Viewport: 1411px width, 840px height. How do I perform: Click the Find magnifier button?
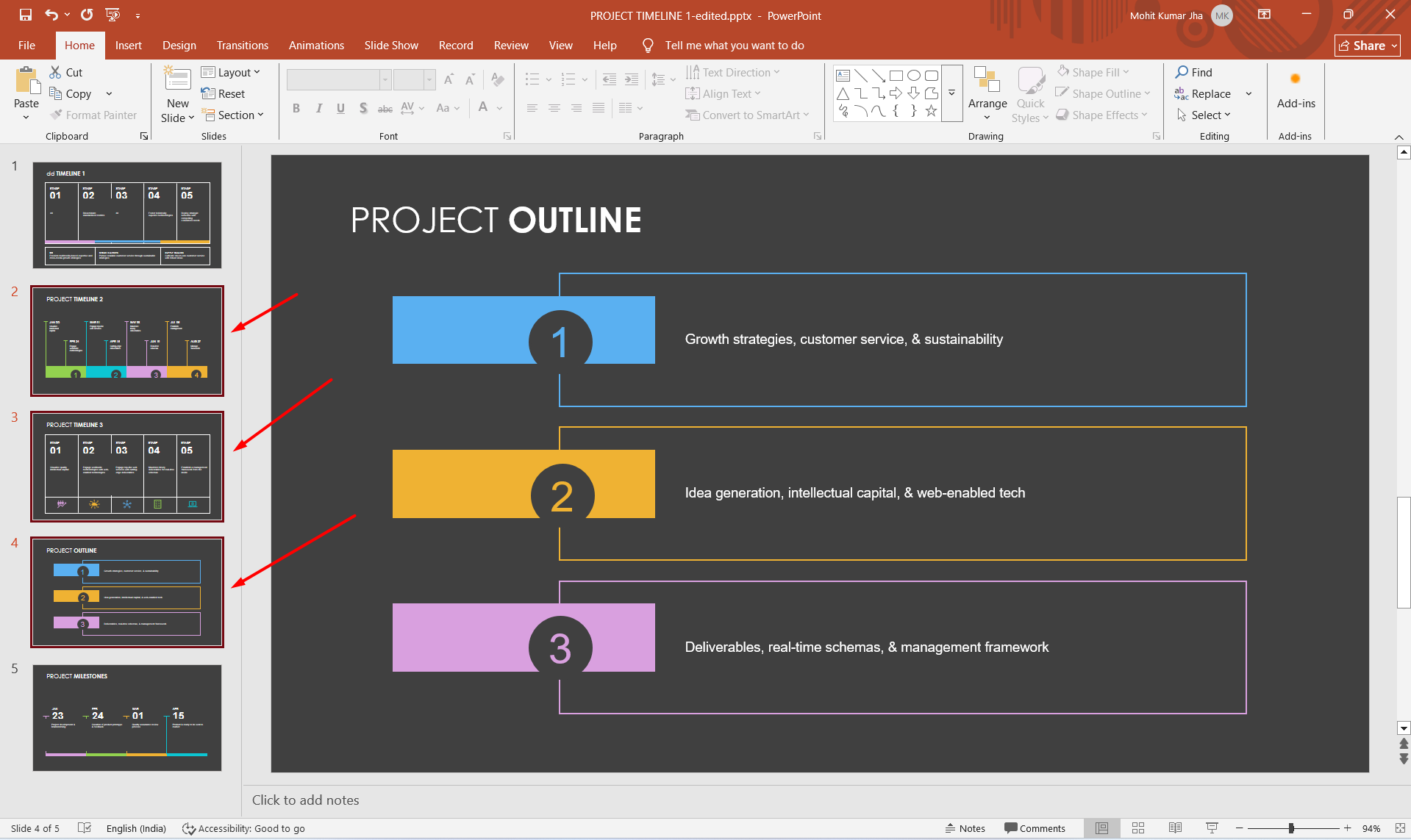click(x=1193, y=72)
